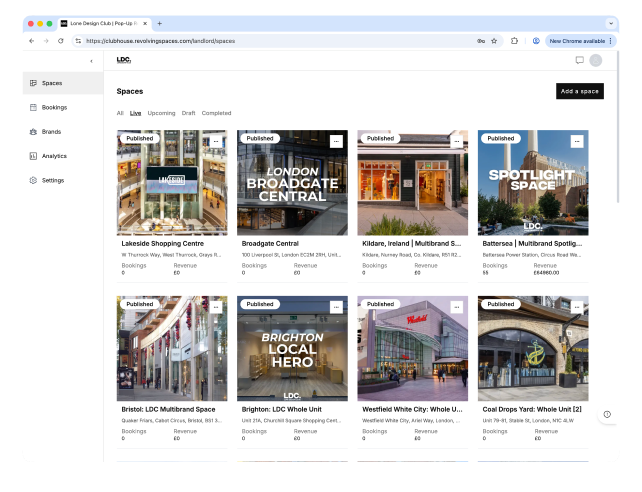Open Spaces in the sidebar
Image resolution: width=642 pixels, height=492 pixels.
[x=63, y=83]
